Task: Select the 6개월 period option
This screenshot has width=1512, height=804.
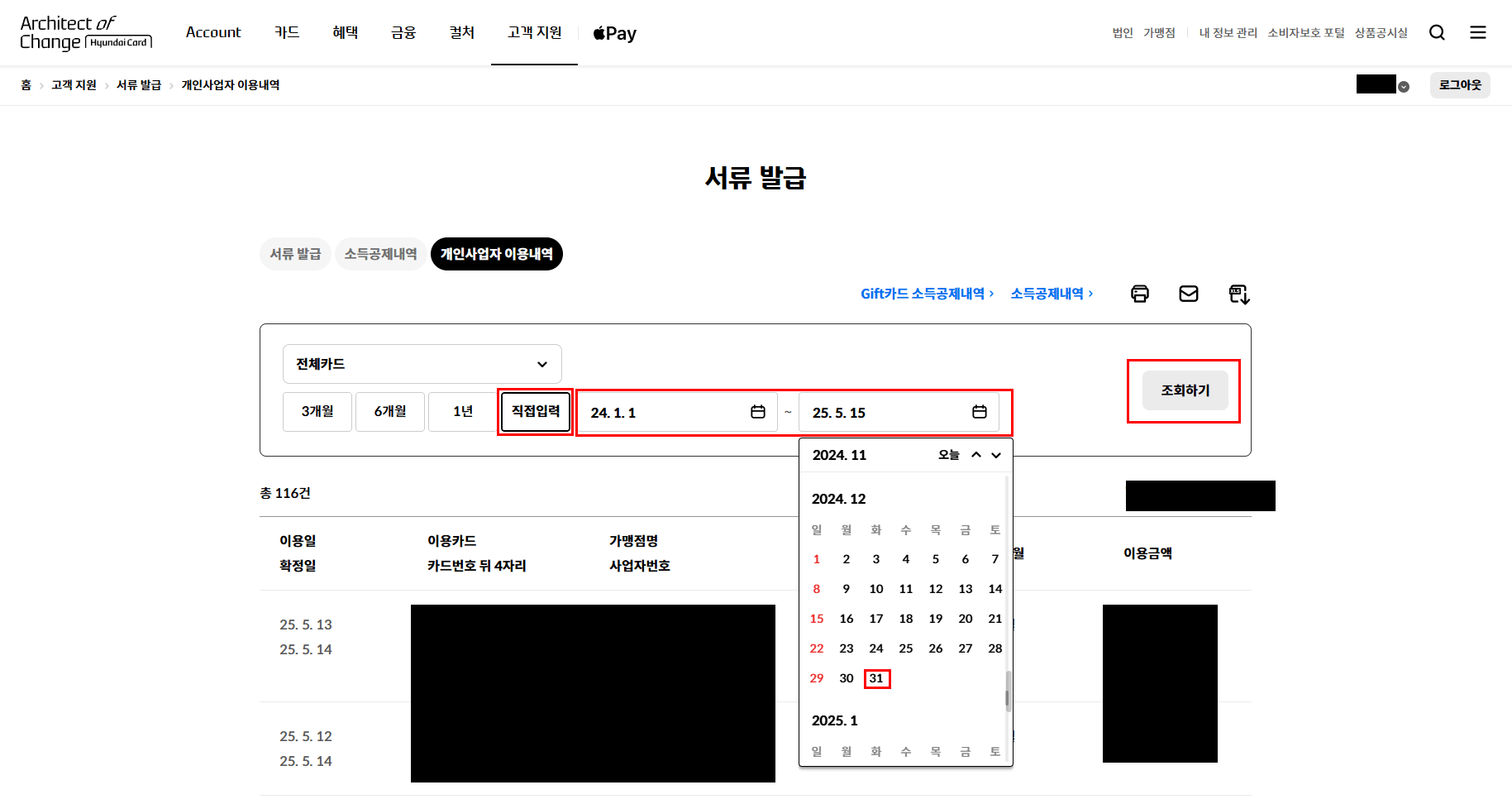Action: 389,411
